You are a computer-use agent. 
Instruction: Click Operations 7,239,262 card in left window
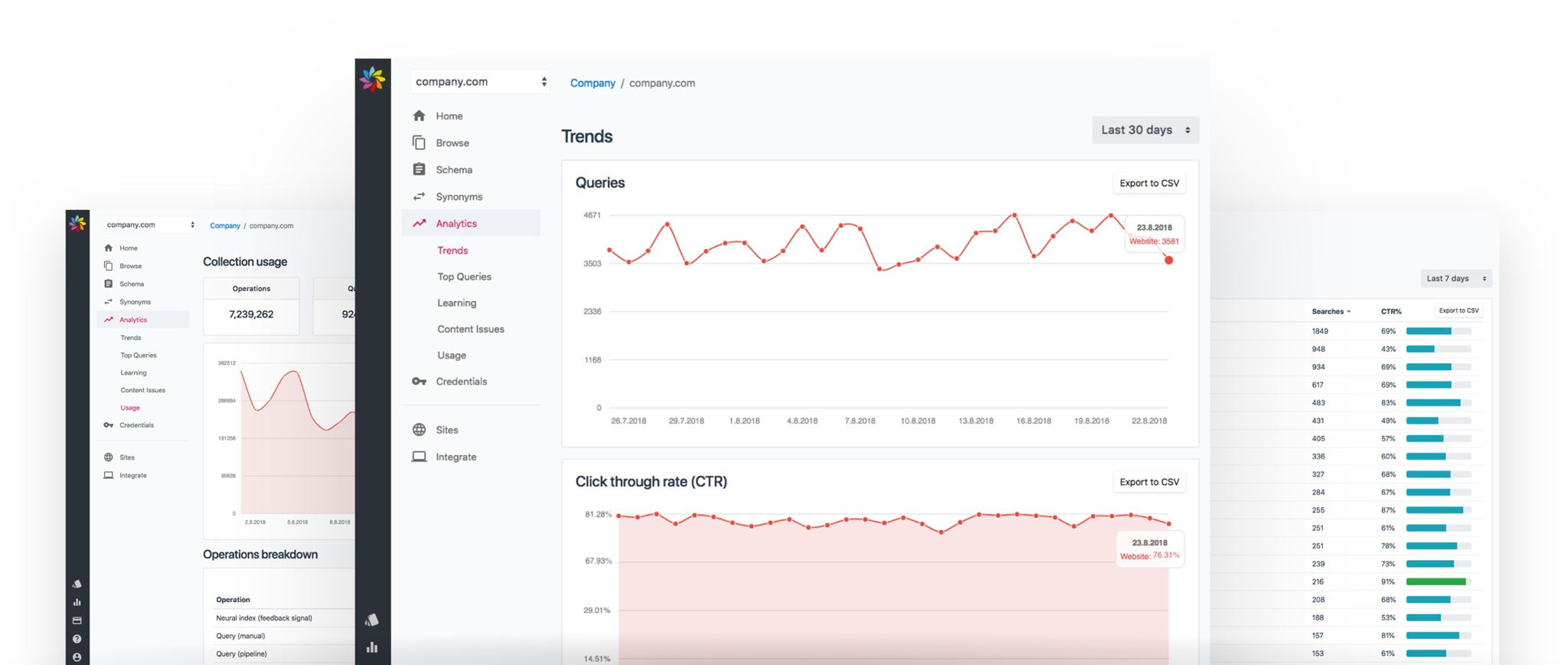(251, 306)
